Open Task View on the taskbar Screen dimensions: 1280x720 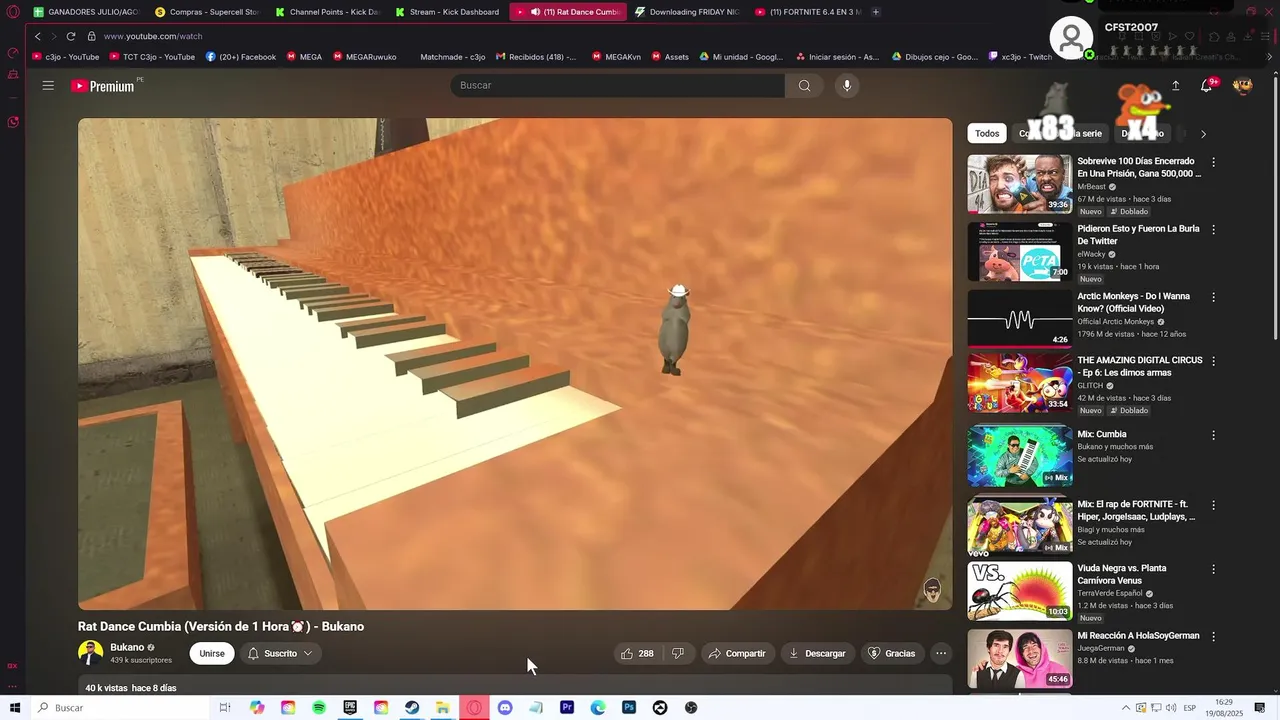click(x=225, y=708)
